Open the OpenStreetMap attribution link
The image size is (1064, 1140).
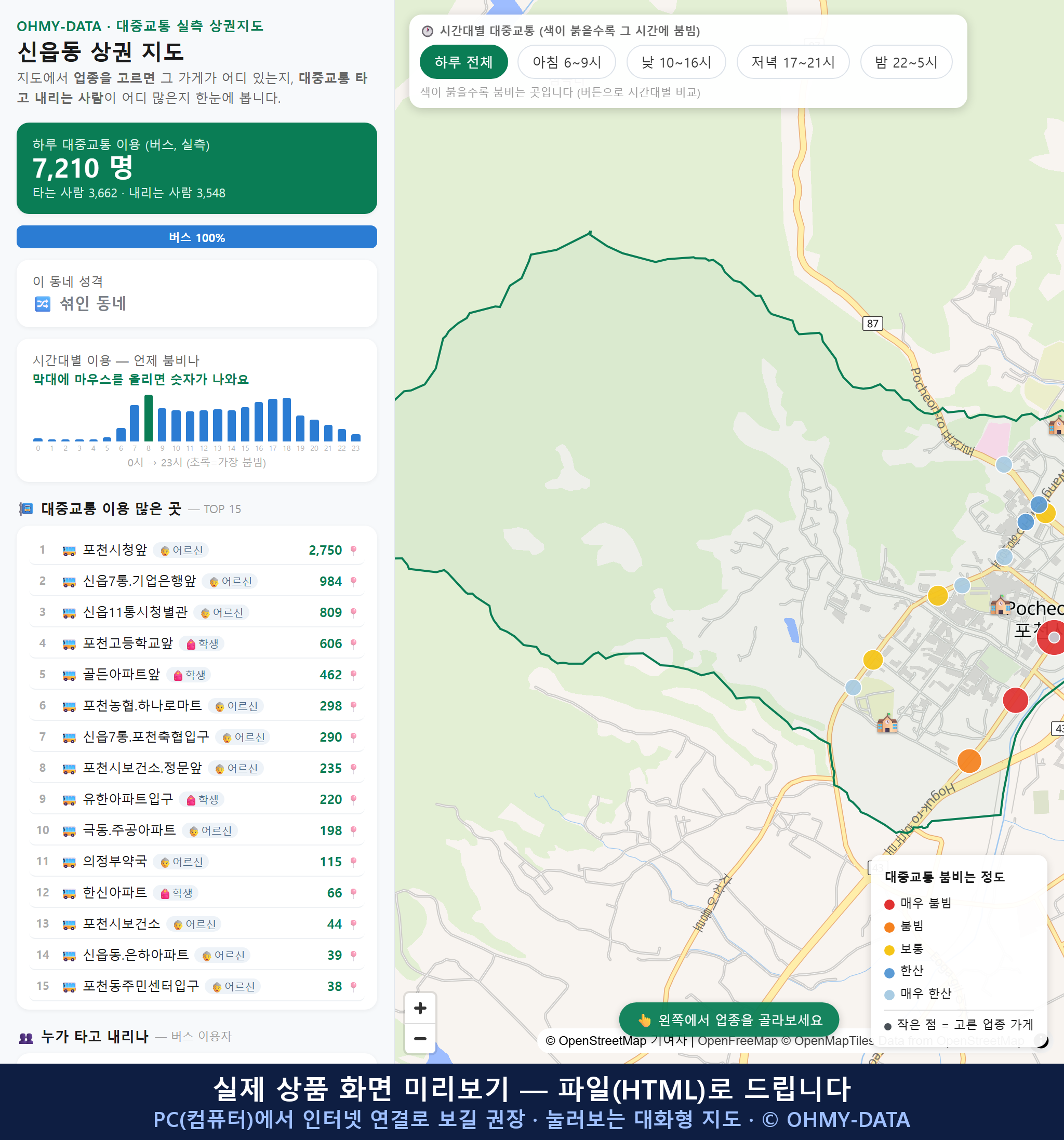pos(596,1040)
